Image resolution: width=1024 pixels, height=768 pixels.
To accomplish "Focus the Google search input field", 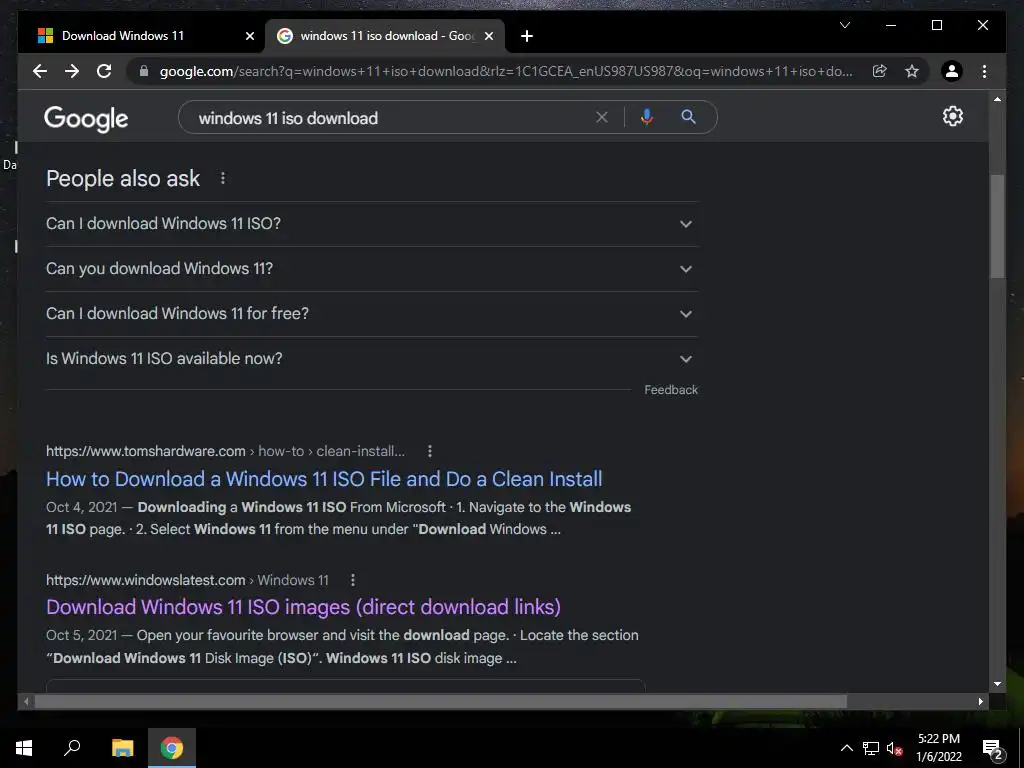I will [x=392, y=118].
